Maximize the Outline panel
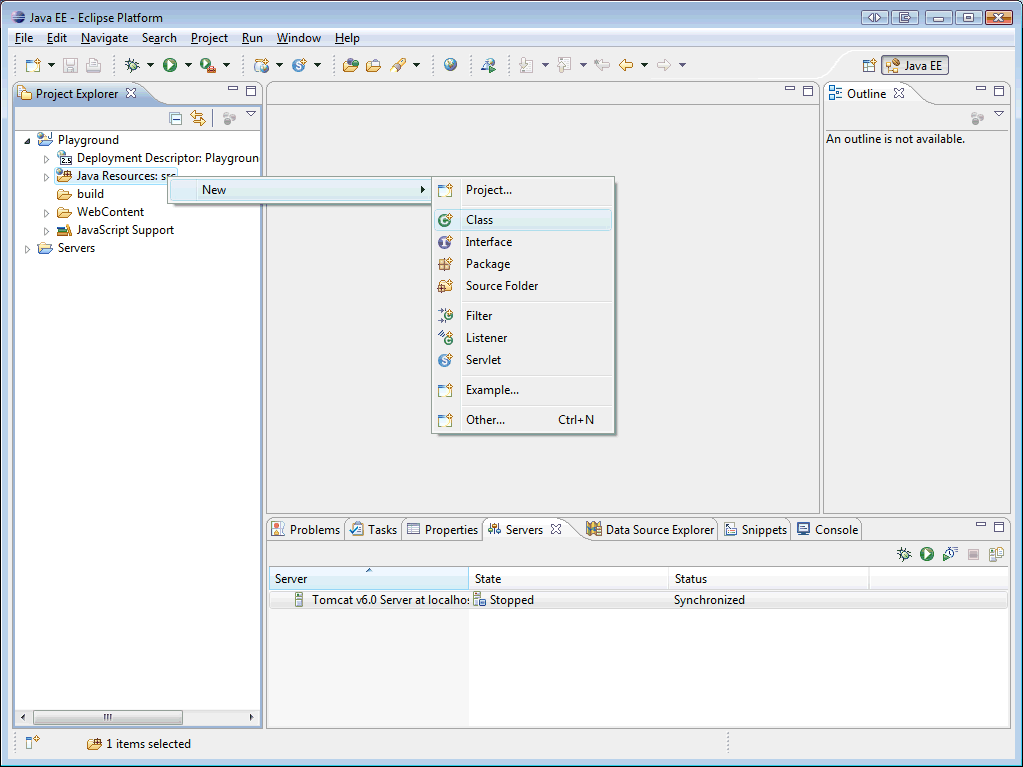The height and width of the screenshot is (767, 1023). pos(999,91)
